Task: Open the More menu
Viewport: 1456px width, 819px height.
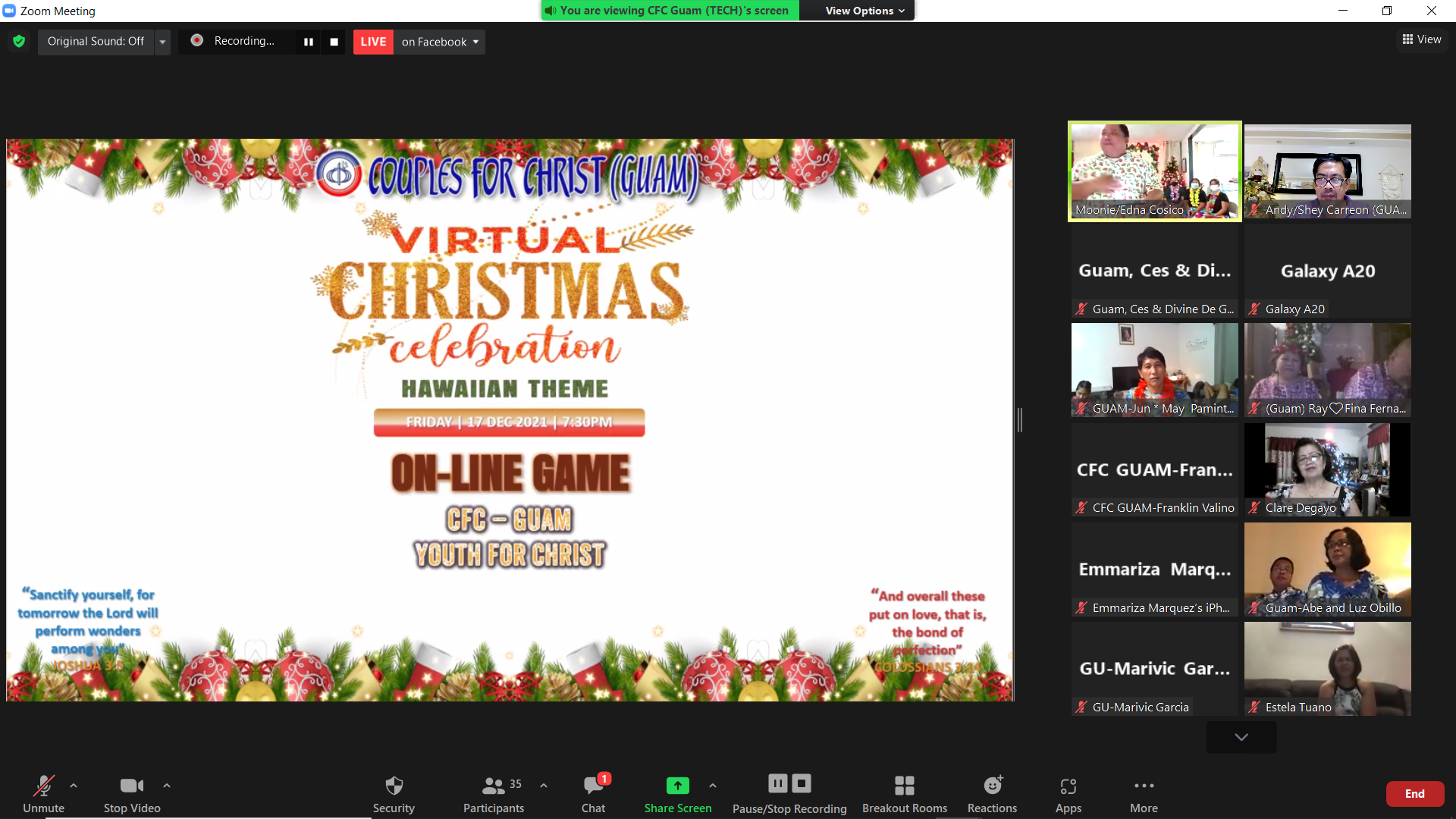Action: click(x=1144, y=793)
